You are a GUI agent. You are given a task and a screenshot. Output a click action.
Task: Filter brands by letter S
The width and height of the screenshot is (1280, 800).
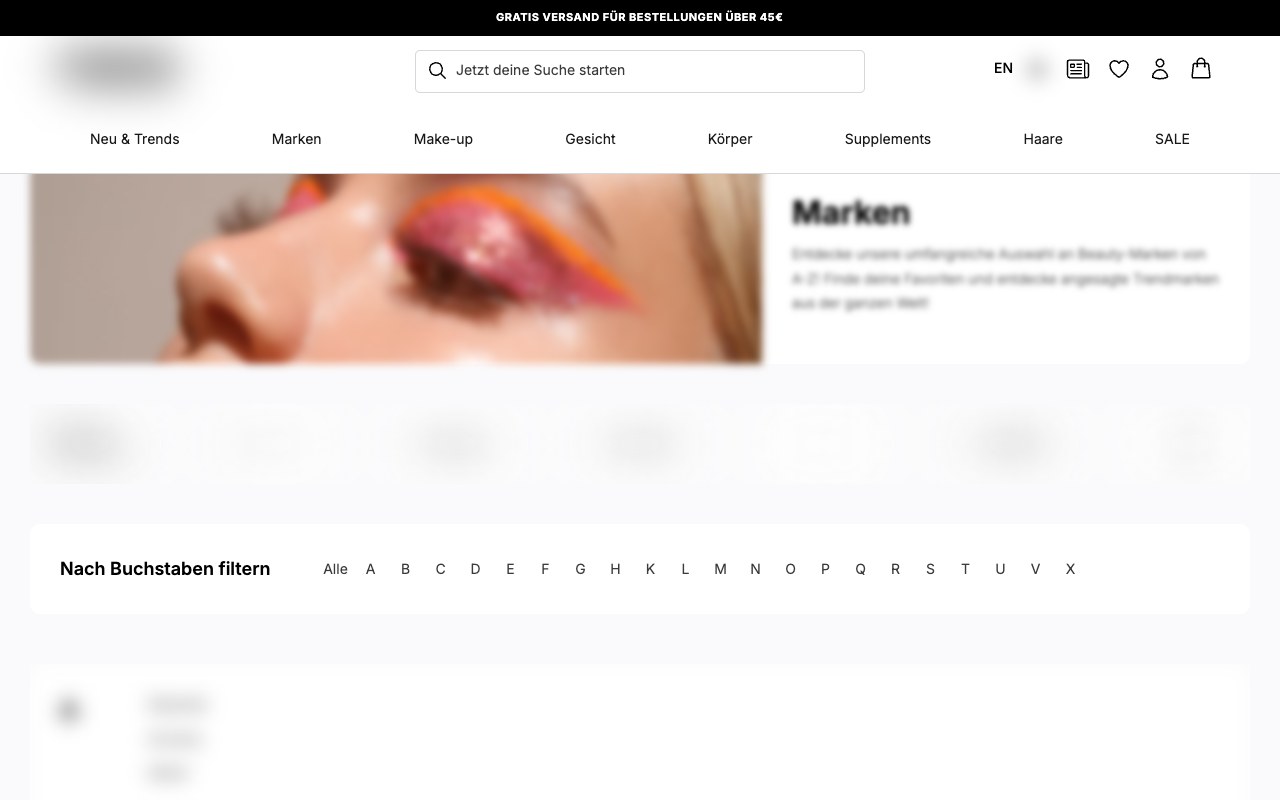pyautogui.click(x=930, y=569)
